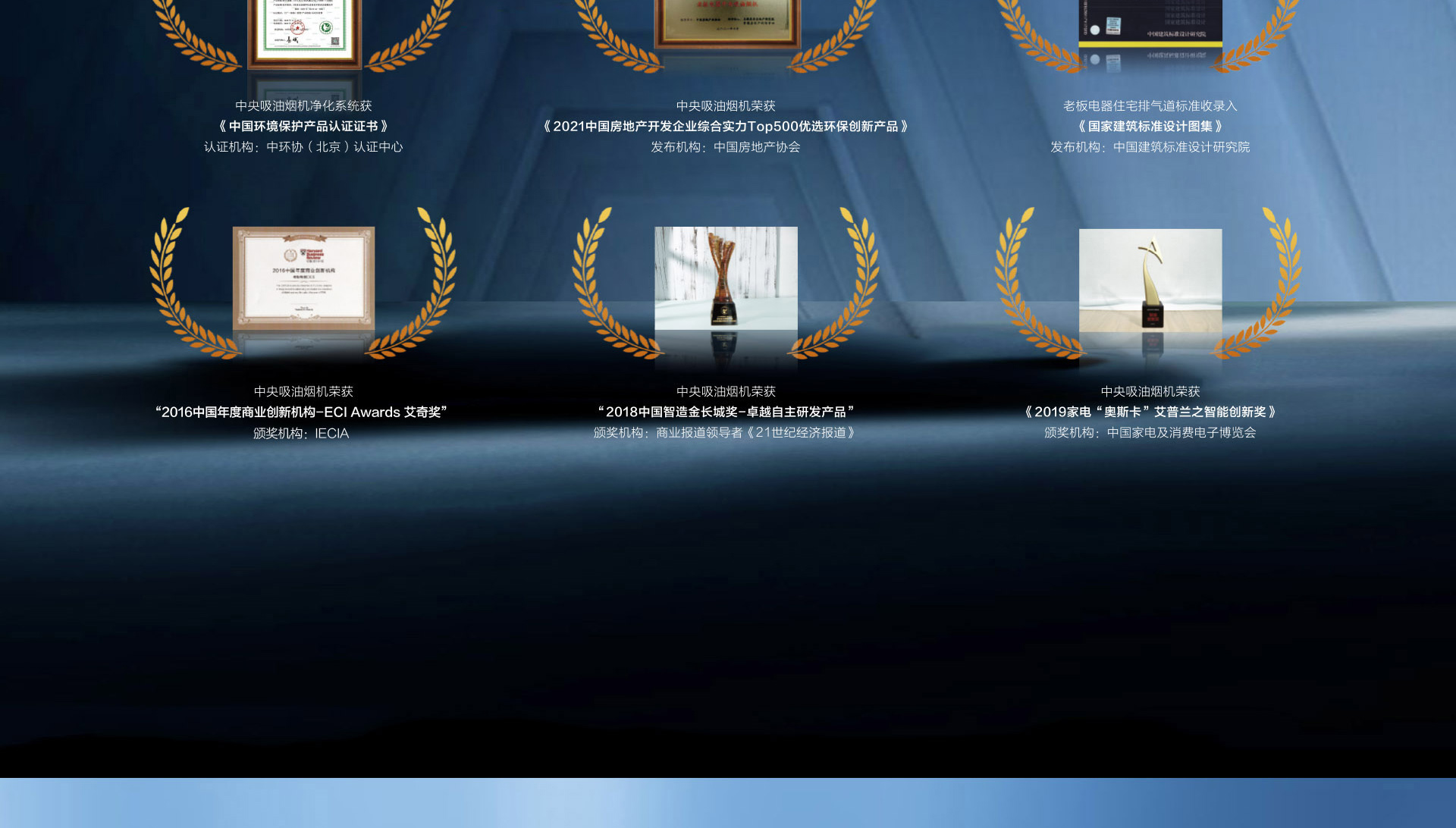Click 中央吸油烟机荣获 heading above trophy

pos(726,391)
